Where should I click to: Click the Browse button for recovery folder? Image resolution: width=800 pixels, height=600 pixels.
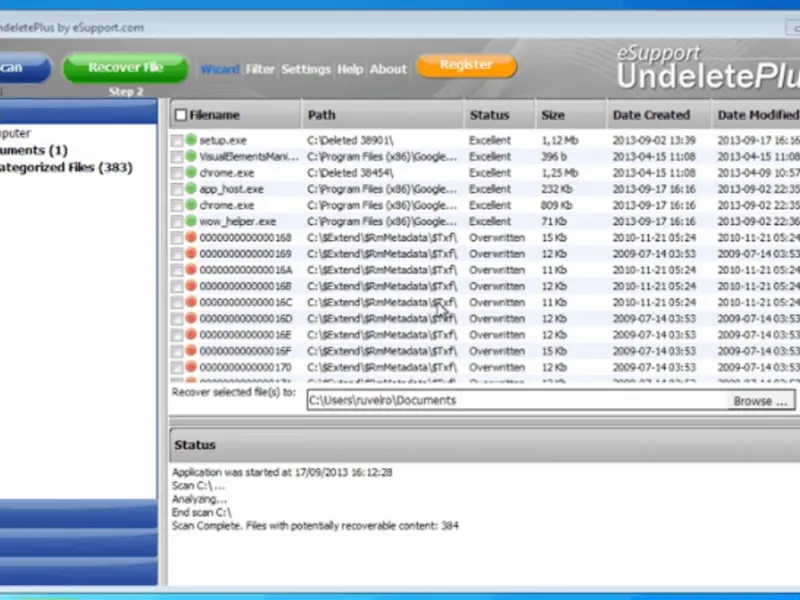760,401
